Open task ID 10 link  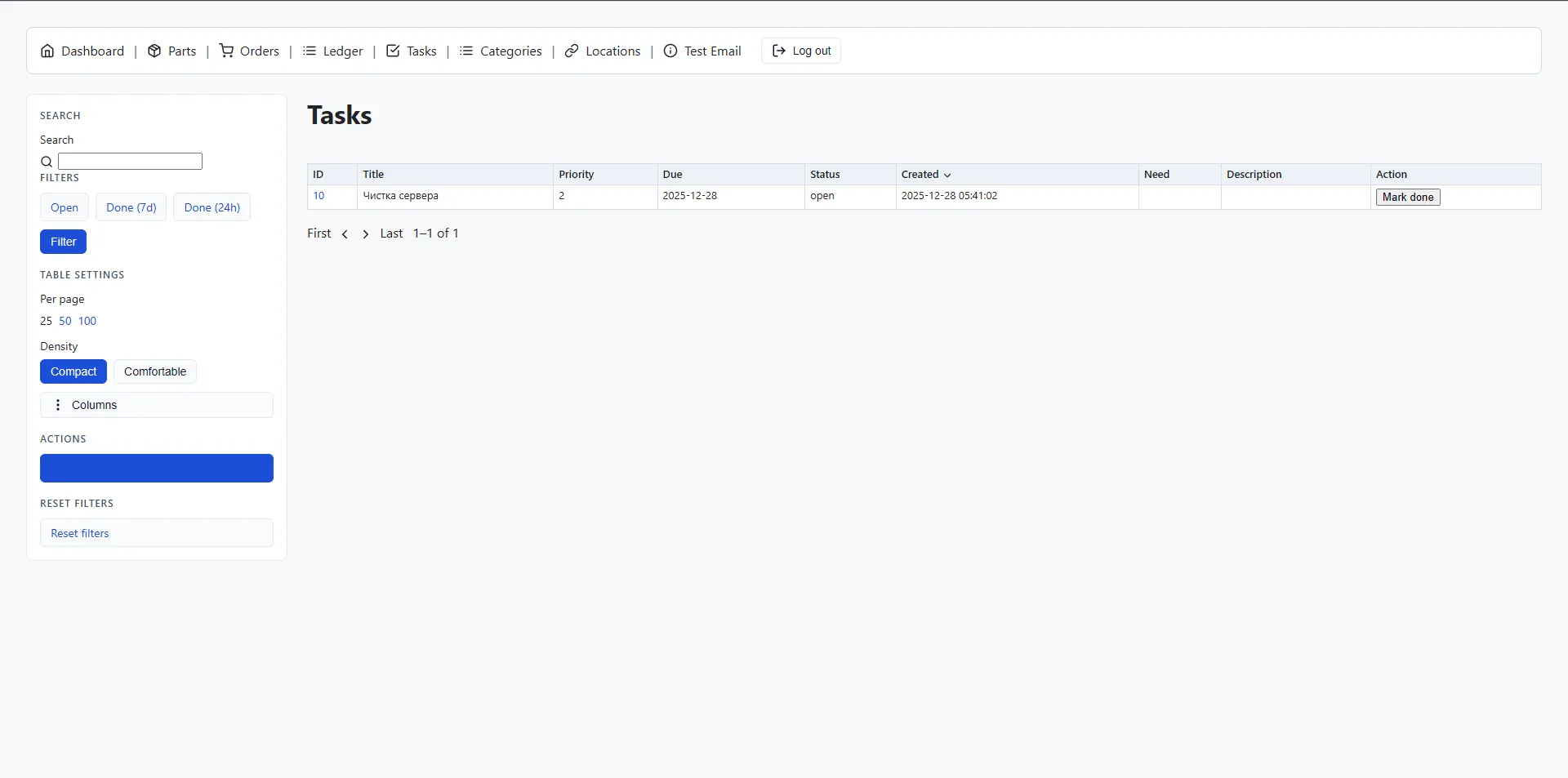click(x=318, y=196)
